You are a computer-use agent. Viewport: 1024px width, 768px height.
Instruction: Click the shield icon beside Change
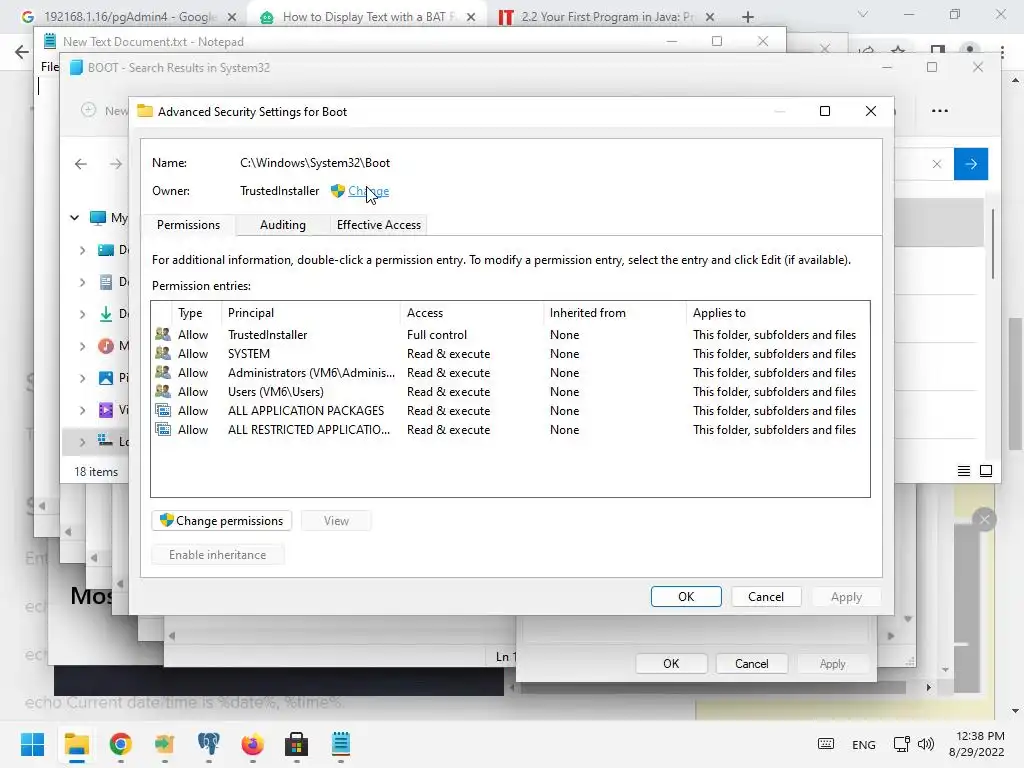tap(338, 191)
